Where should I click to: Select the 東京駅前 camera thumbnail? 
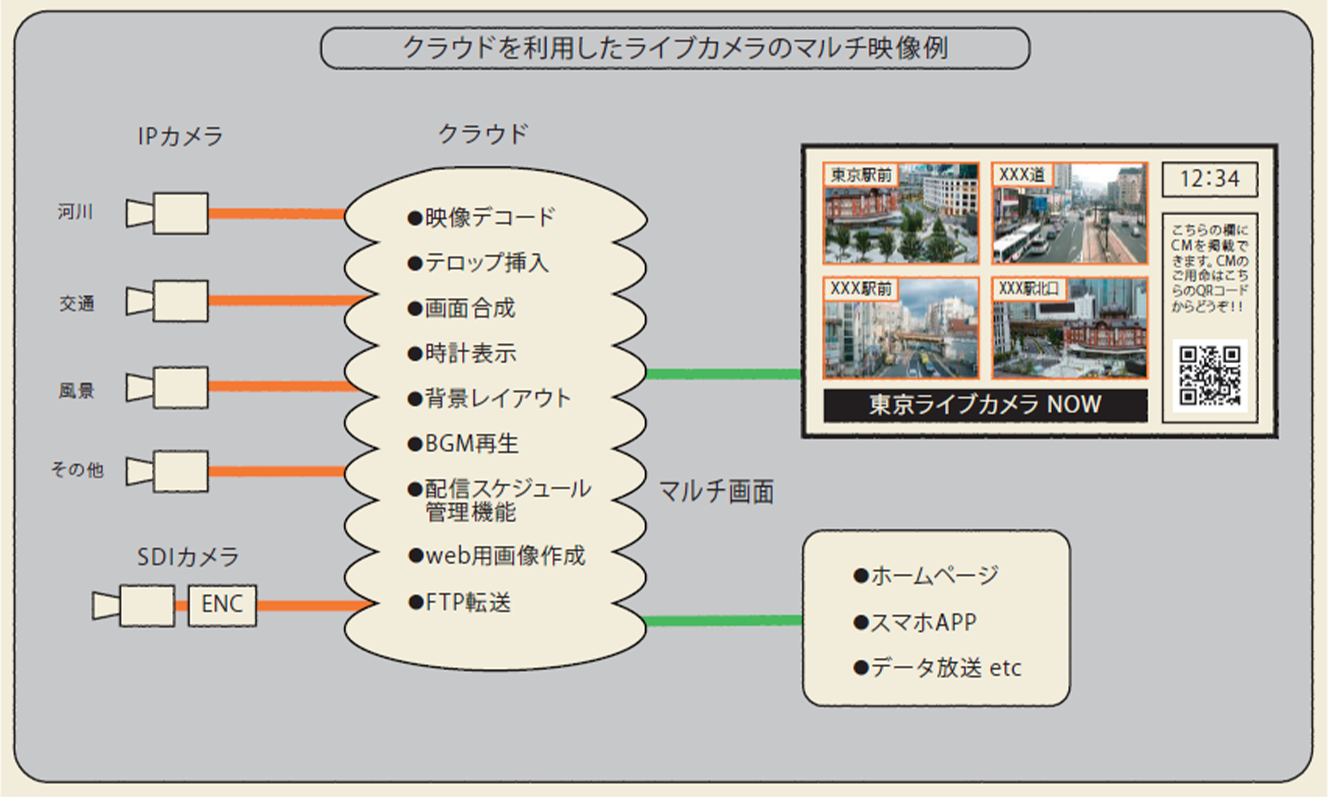pyautogui.click(x=901, y=214)
